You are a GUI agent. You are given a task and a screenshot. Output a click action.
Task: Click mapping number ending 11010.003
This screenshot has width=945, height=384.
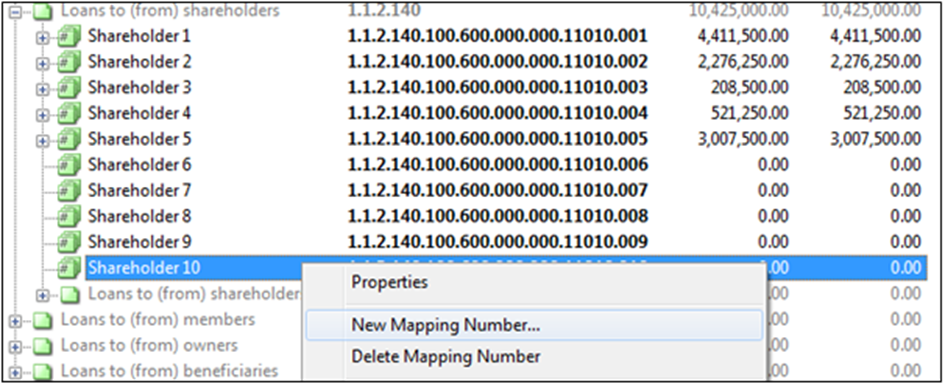pos(497,87)
